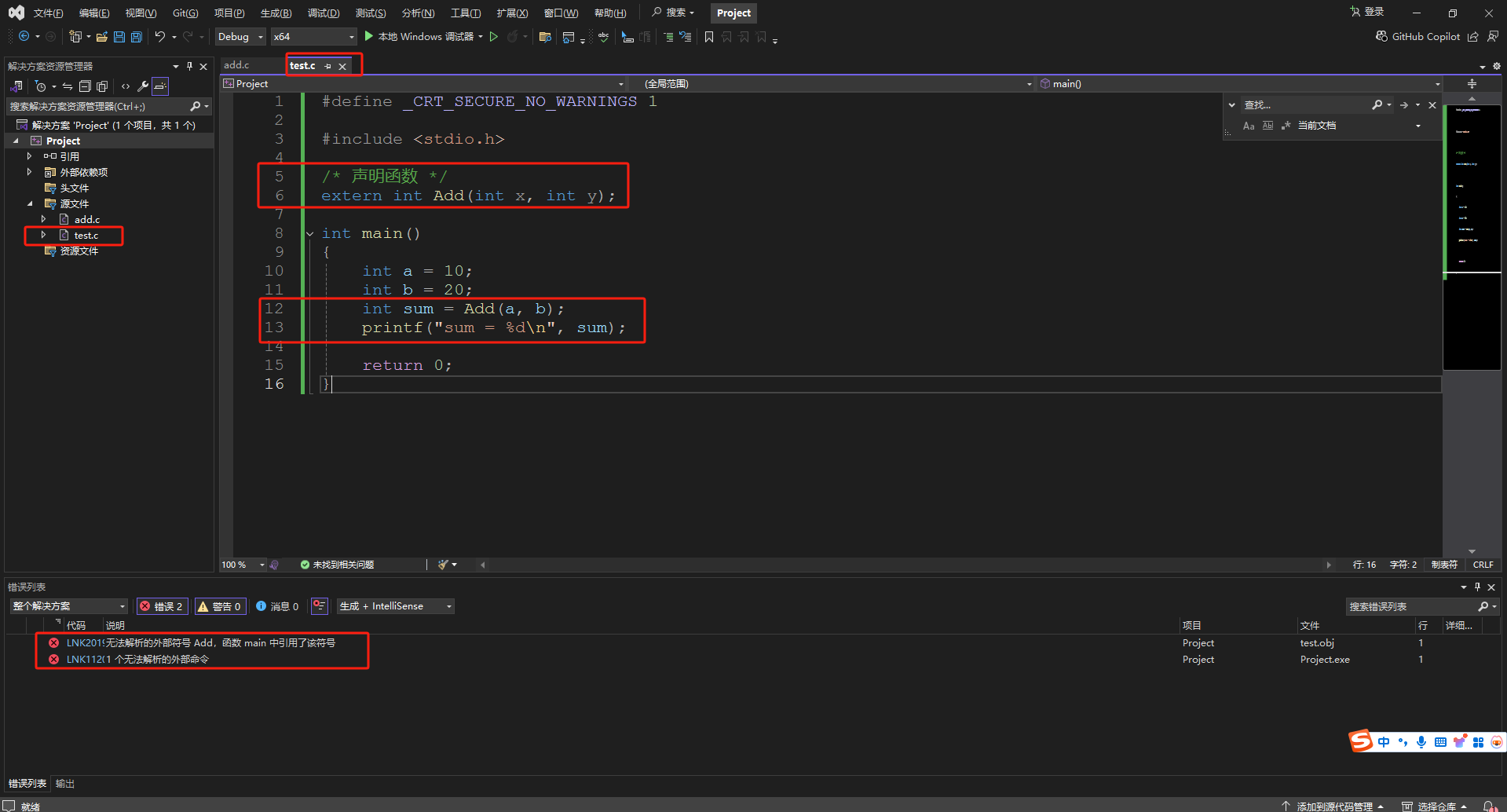Toggle the 错误 2 filter button
Viewport: 1507px width, 812px height.
[x=162, y=606]
